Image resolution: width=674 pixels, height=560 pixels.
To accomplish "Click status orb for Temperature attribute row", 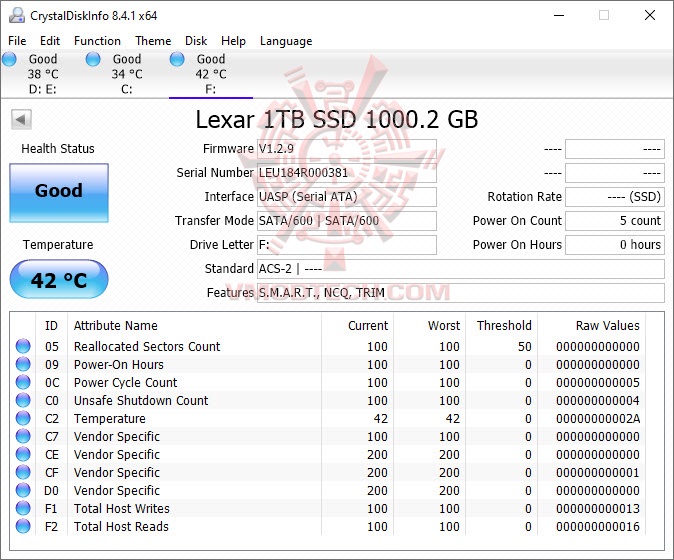I will click(x=23, y=418).
